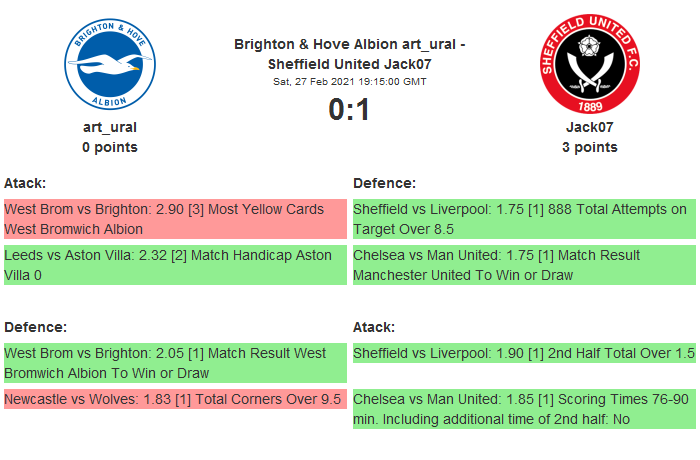The image size is (700, 460).
Task: Click the match date Sat, 27 Feb 2021
Action: pos(349,81)
